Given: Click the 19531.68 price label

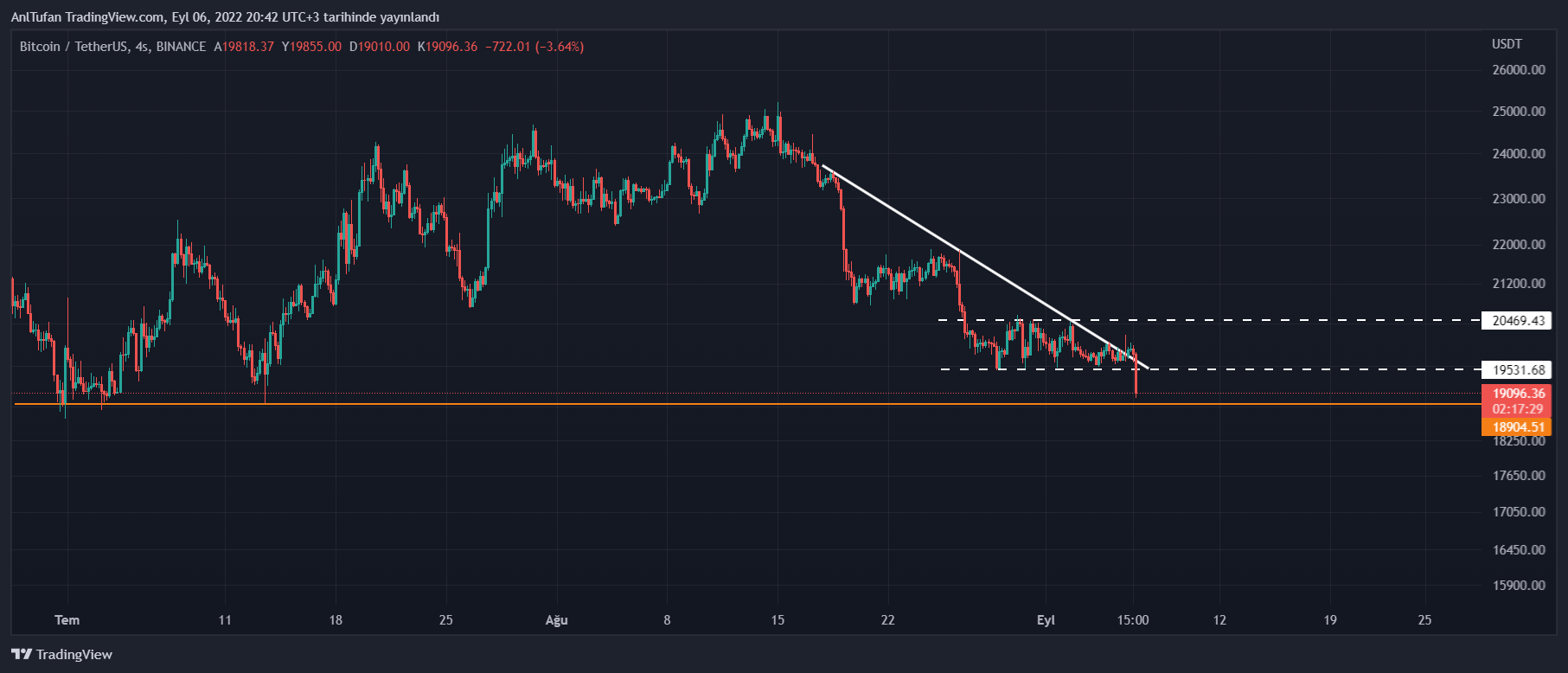Looking at the screenshot, I should click(1518, 370).
